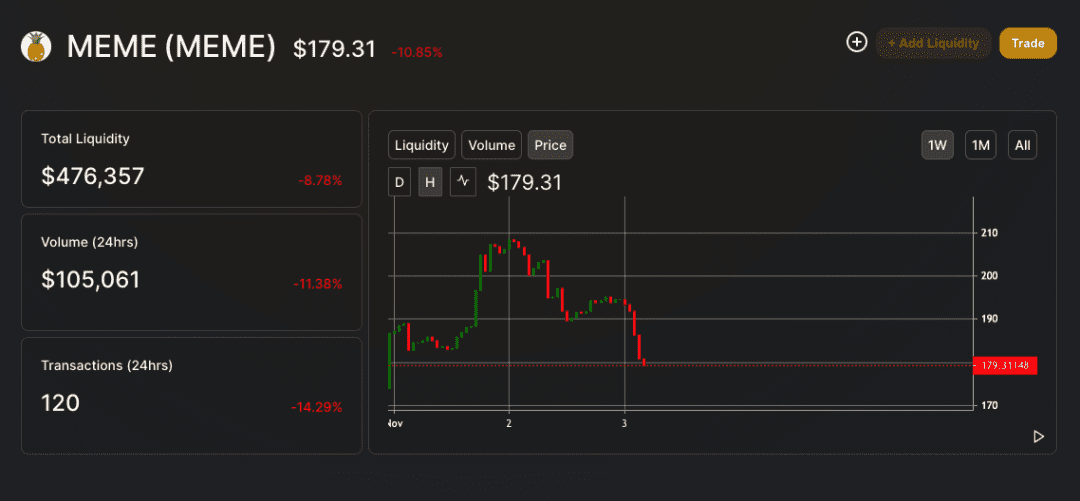Click the chart's $179.31 price readout
The image size is (1080, 501).
click(525, 183)
